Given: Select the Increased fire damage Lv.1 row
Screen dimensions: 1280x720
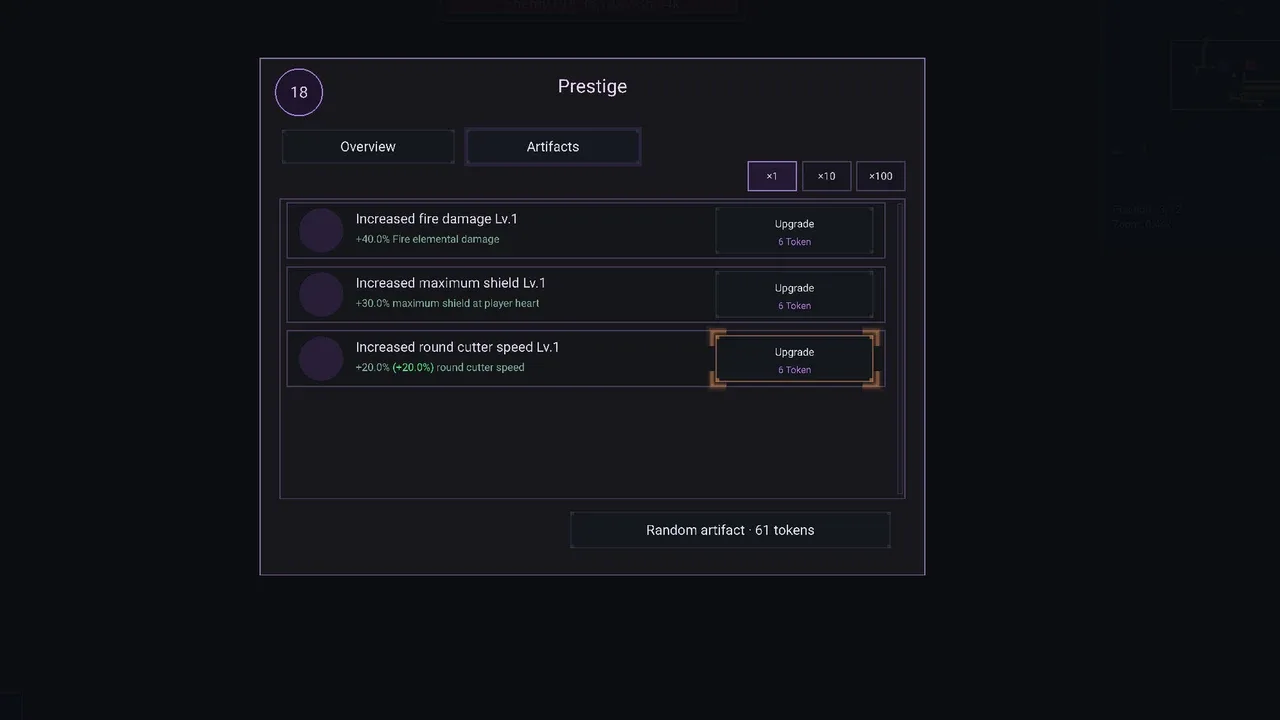Looking at the screenshot, I should [x=586, y=230].
